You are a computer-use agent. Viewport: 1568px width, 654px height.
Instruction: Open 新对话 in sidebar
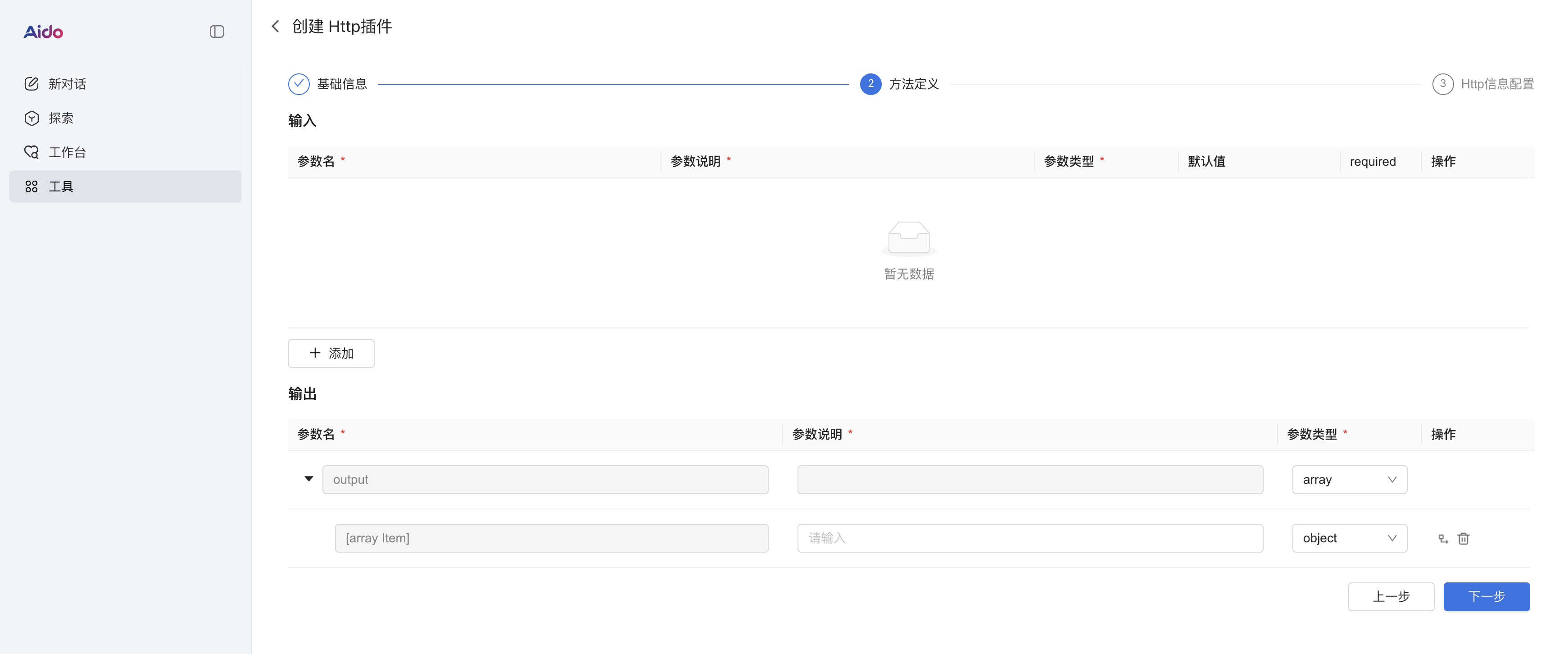tap(67, 84)
